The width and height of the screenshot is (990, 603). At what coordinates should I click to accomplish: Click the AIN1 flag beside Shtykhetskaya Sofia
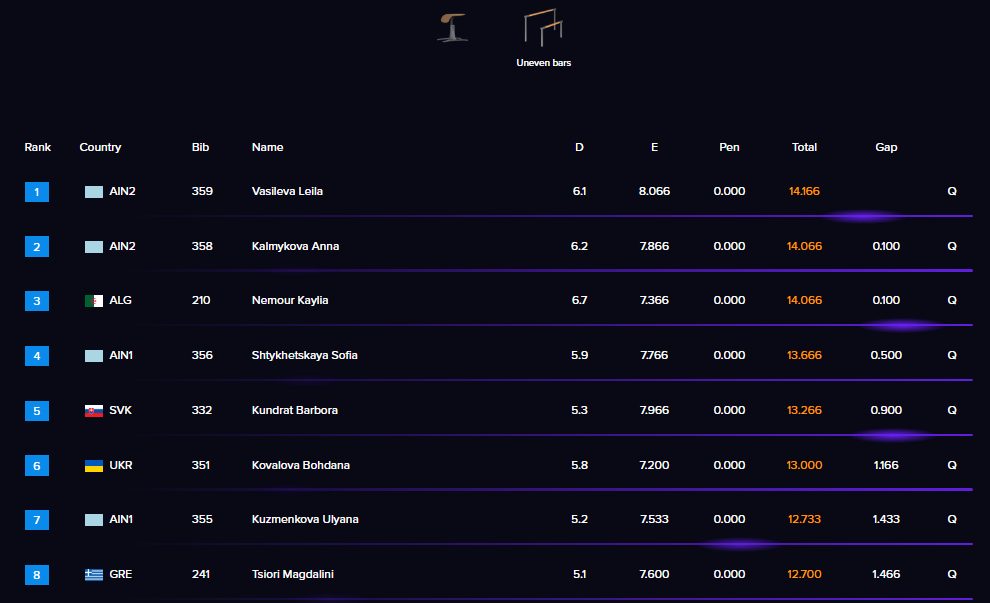94,356
